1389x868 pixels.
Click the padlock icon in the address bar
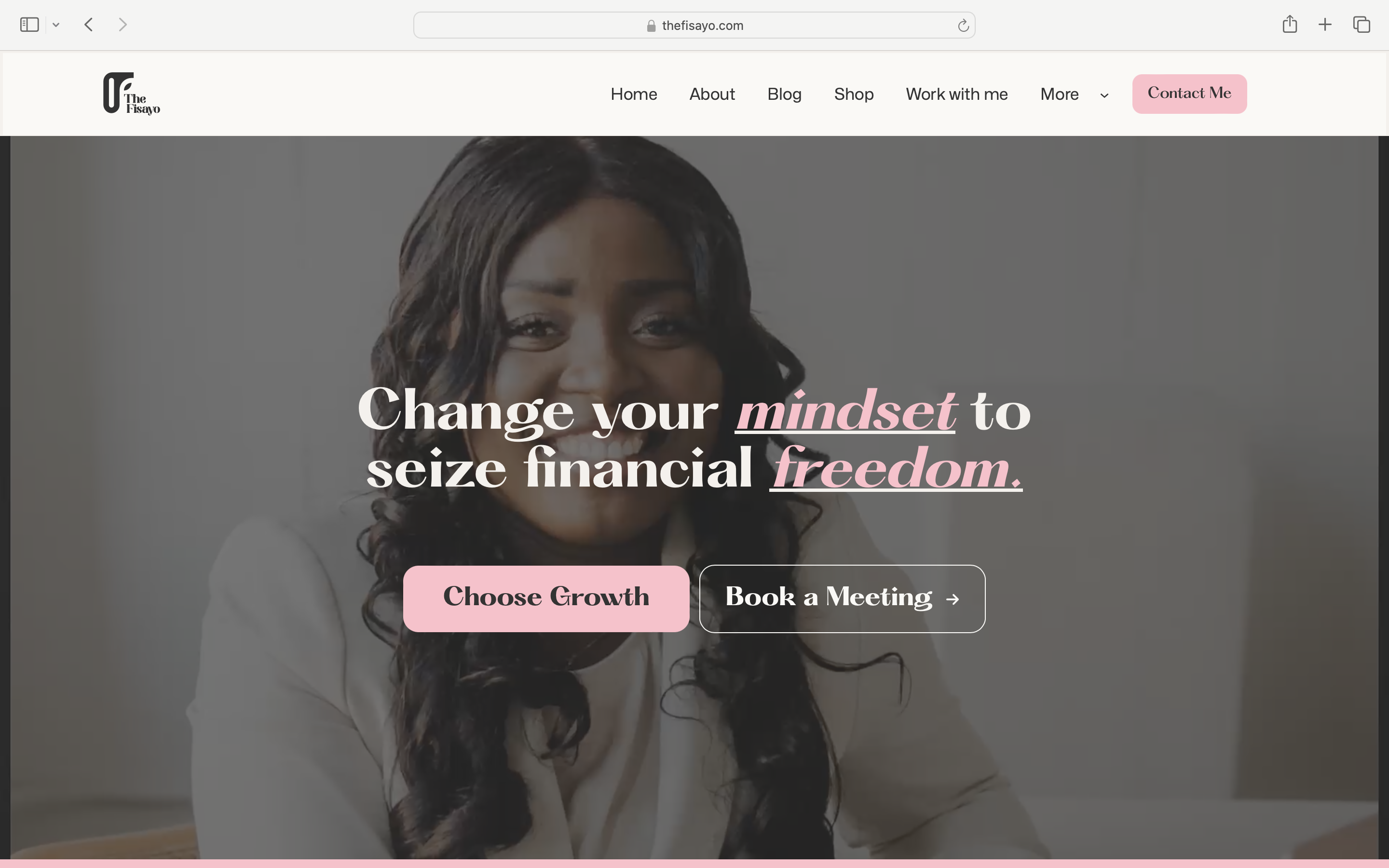(651, 26)
